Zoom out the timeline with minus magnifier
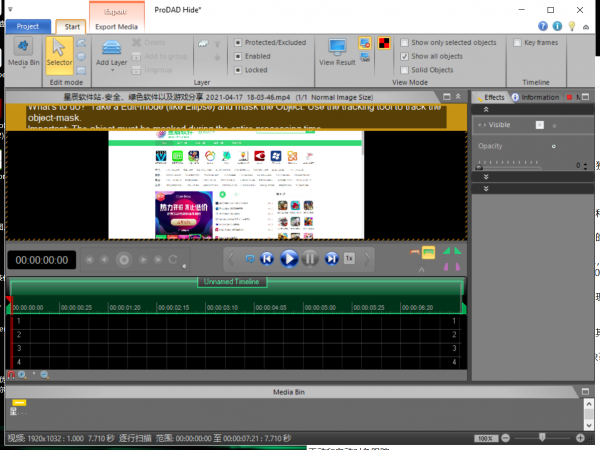This screenshot has height=450, width=600. point(44,375)
